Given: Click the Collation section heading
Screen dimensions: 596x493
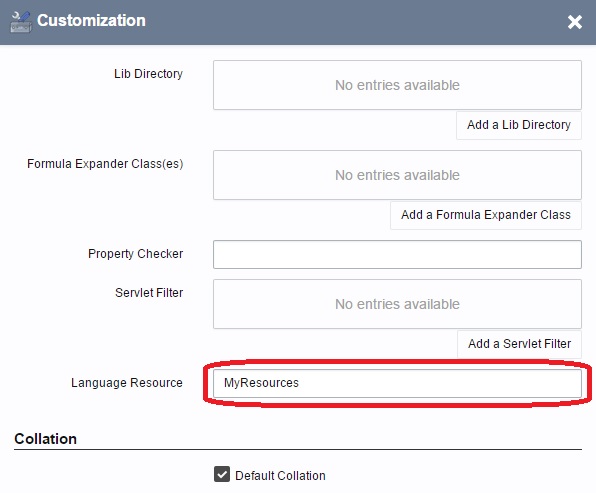Looking at the screenshot, I should tap(45, 439).
